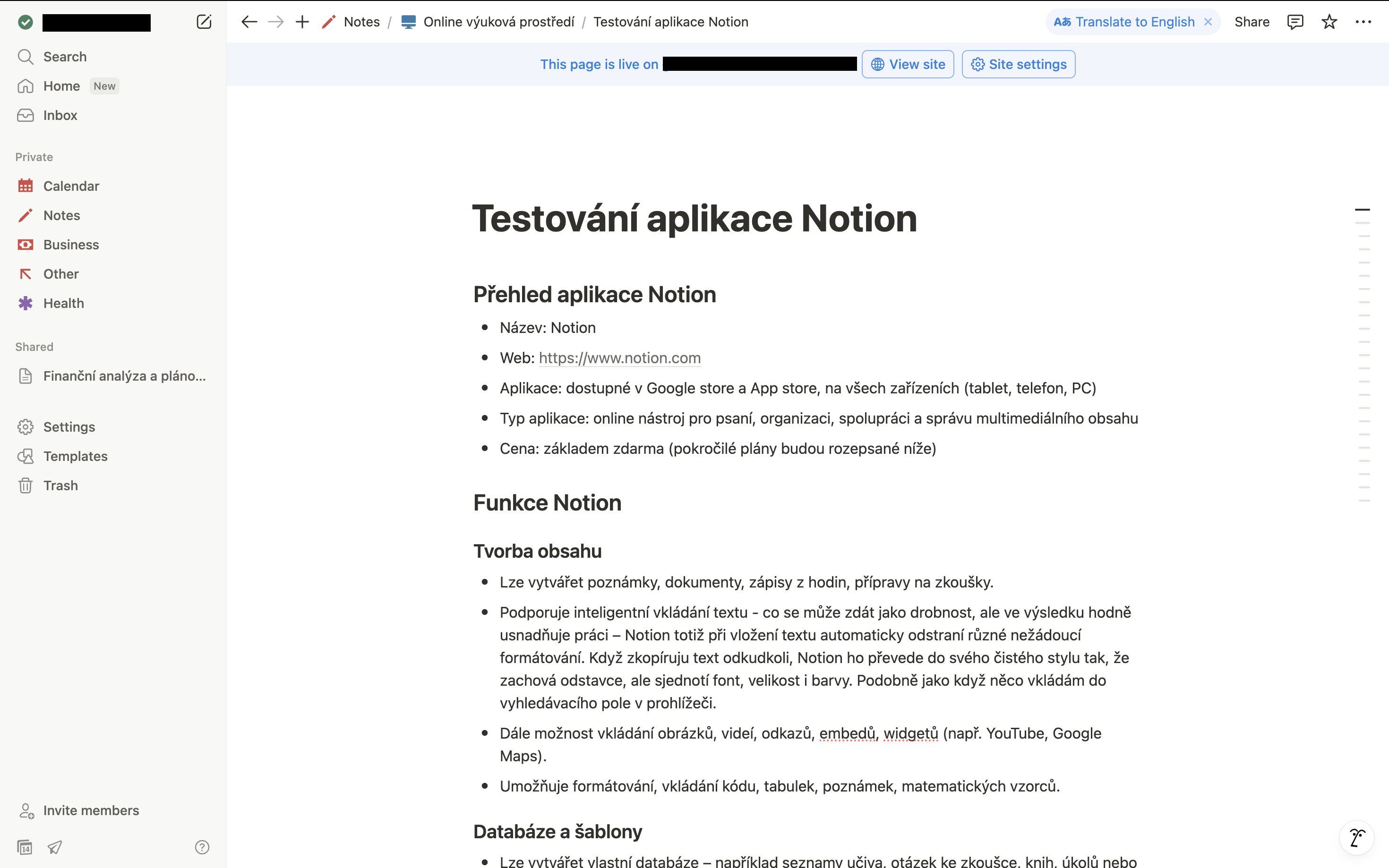Open the Inbox from the sidebar
Screen dimensions: 1389x868
coord(60,115)
